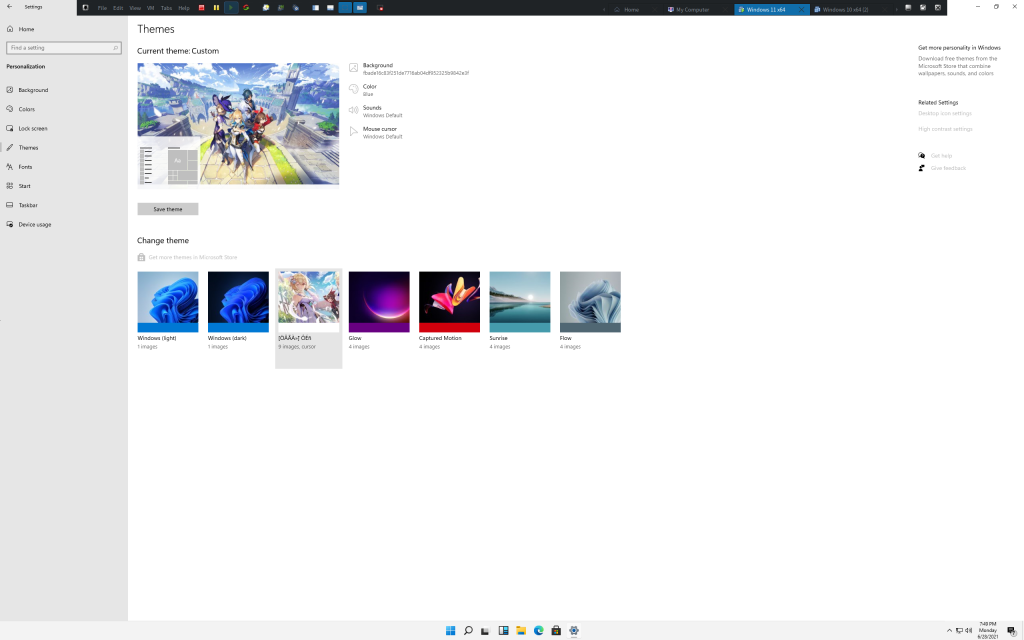Screen dimensions: 1024x640
Task: Click the Settings gear taskbar icon
Action: [574, 630]
